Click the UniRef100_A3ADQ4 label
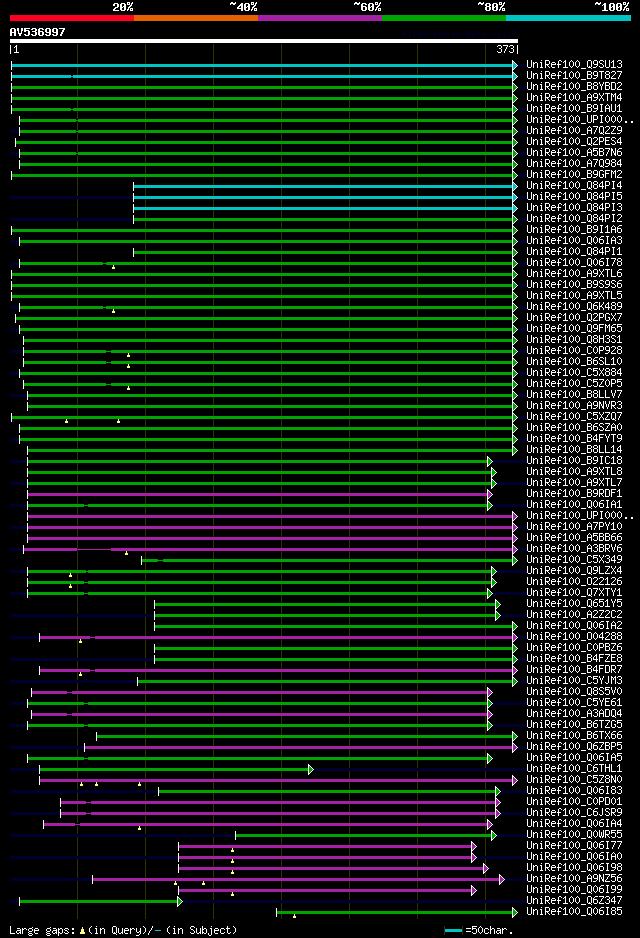 (x=574, y=714)
